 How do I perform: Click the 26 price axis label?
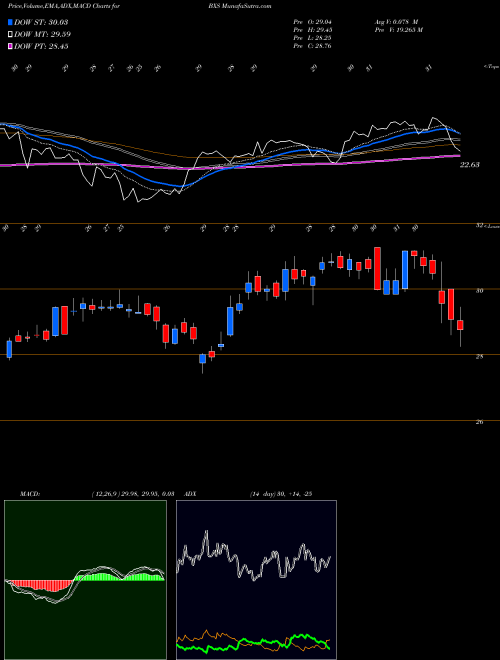click(x=479, y=422)
